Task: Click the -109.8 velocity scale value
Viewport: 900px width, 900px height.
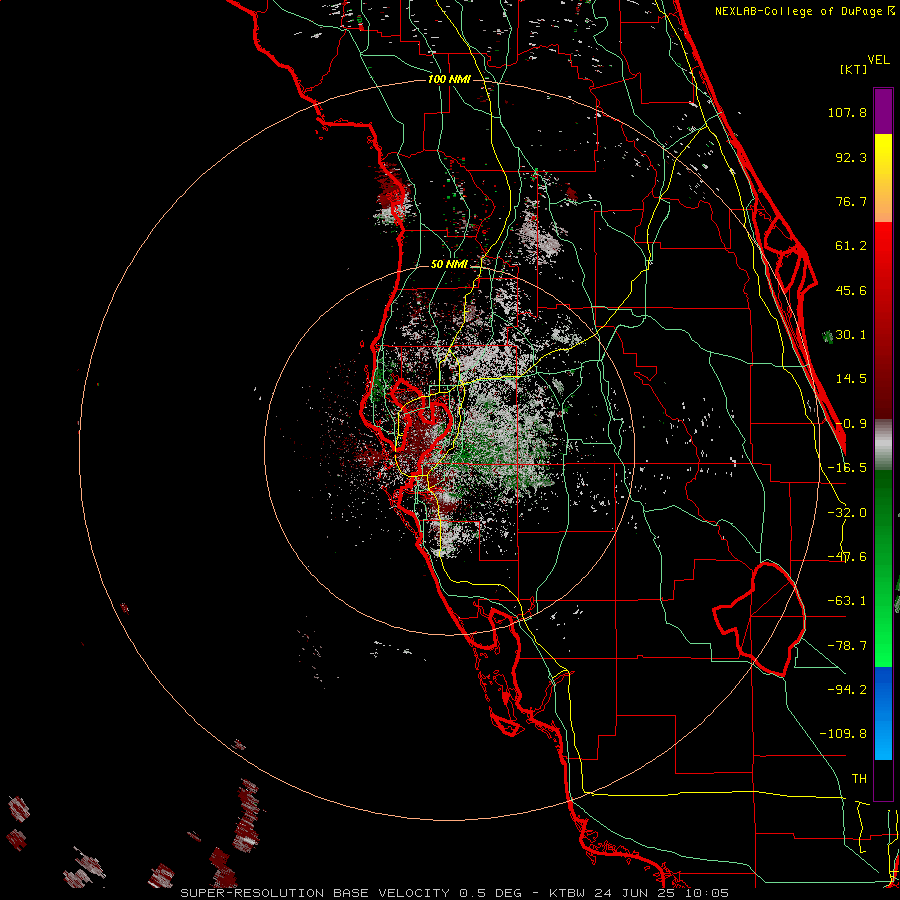Action: point(843,734)
